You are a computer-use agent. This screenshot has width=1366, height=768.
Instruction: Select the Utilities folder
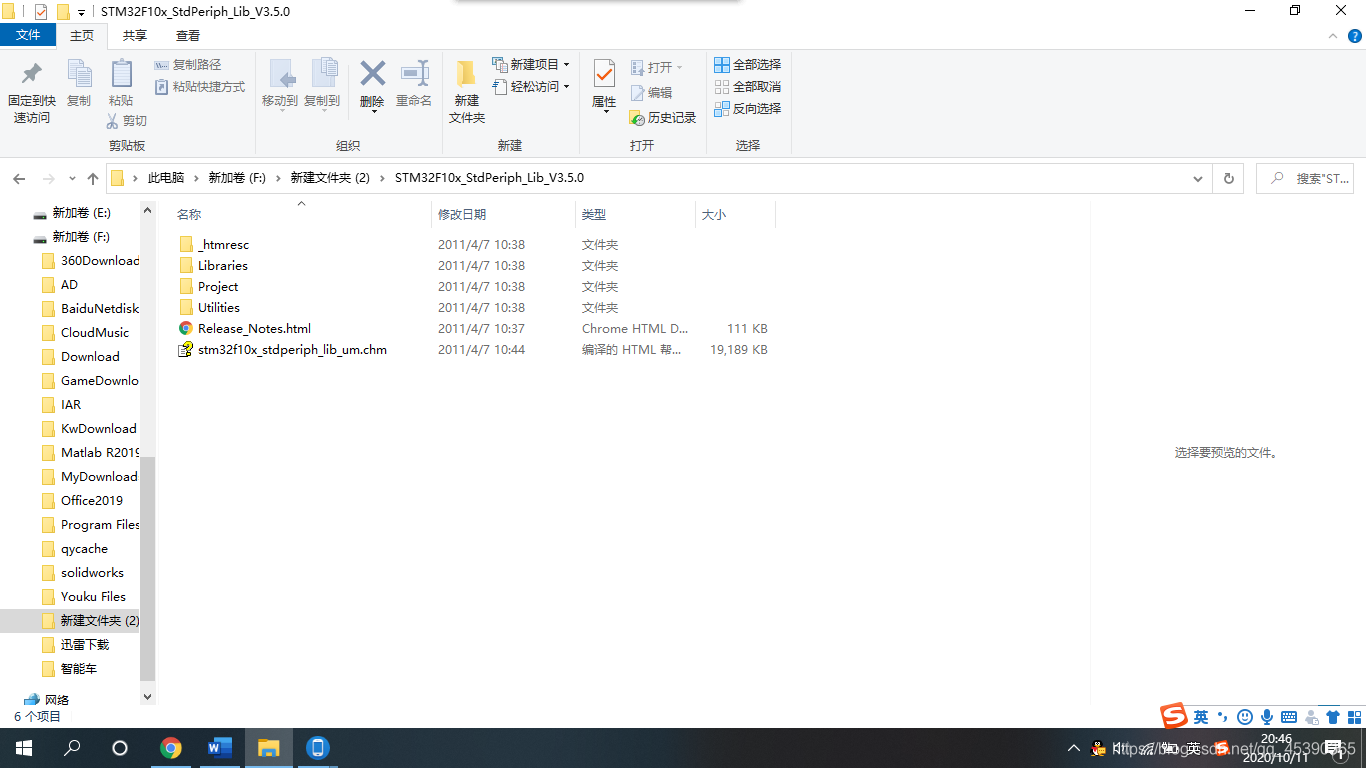coord(218,307)
